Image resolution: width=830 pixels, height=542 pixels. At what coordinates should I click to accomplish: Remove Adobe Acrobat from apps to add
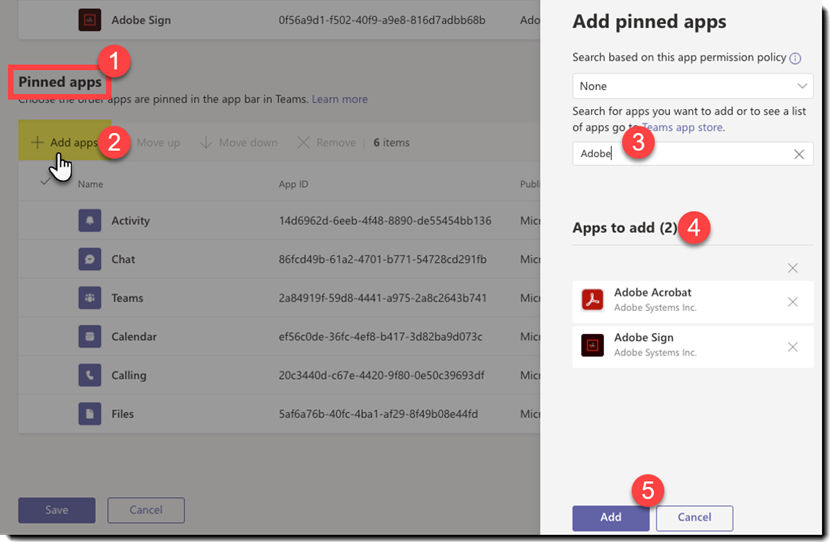point(792,302)
